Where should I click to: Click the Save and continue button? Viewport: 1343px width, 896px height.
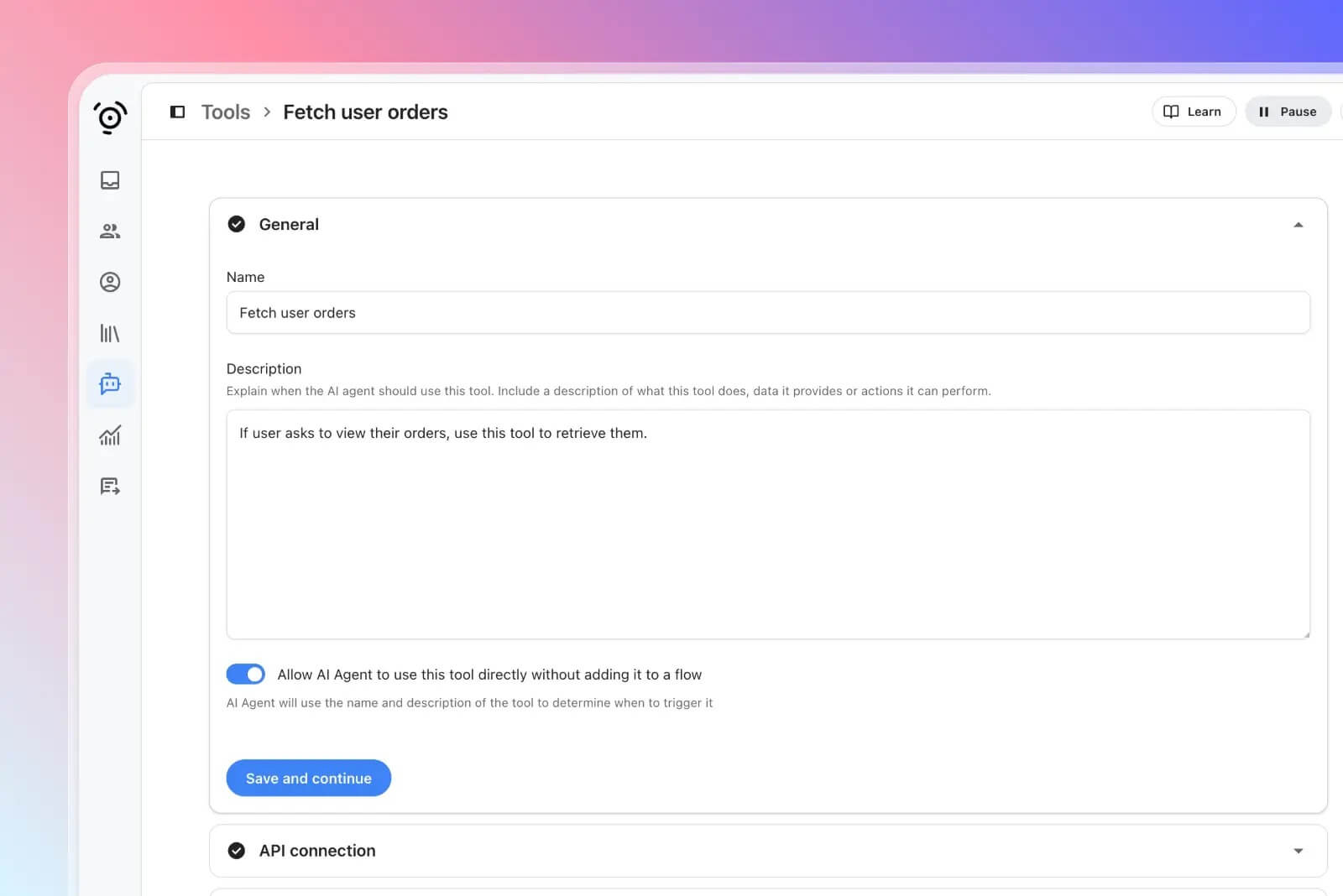click(x=308, y=778)
